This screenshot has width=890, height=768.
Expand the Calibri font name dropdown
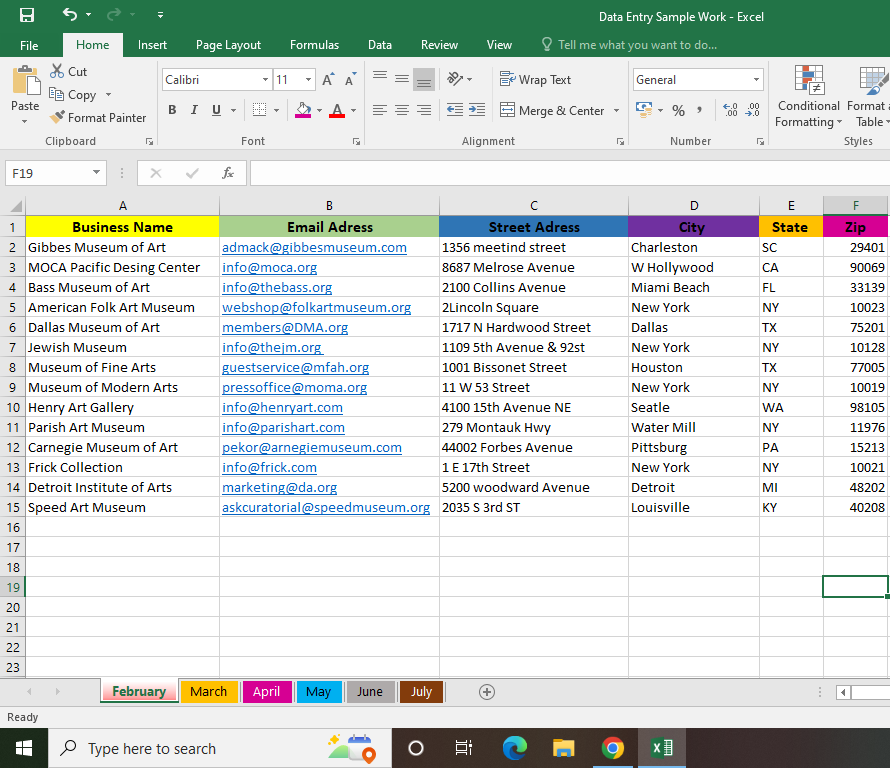coord(265,80)
